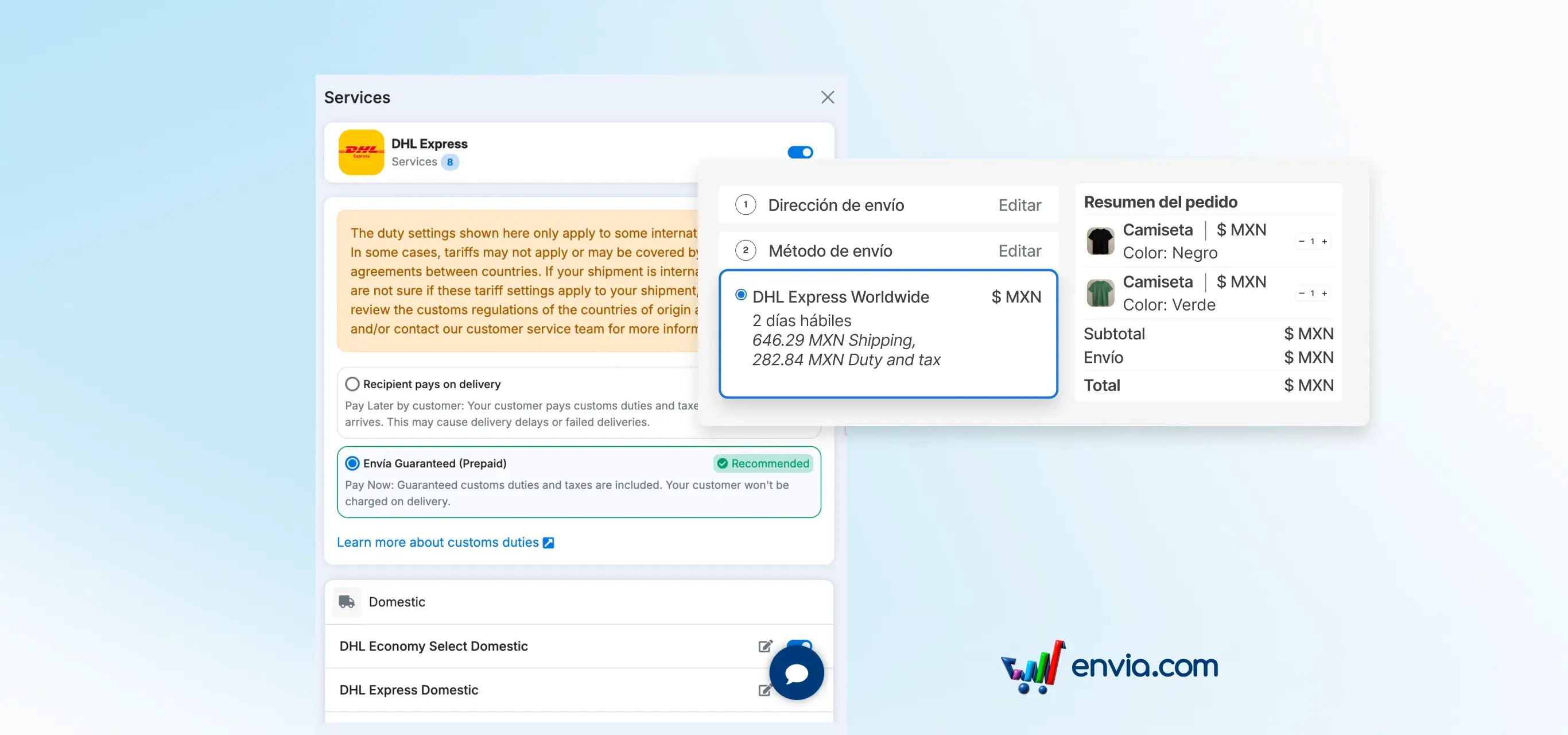Click Editar for Método de envío
The image size is (1568, 735).
pyautogui.click(x=1019, y=251)
